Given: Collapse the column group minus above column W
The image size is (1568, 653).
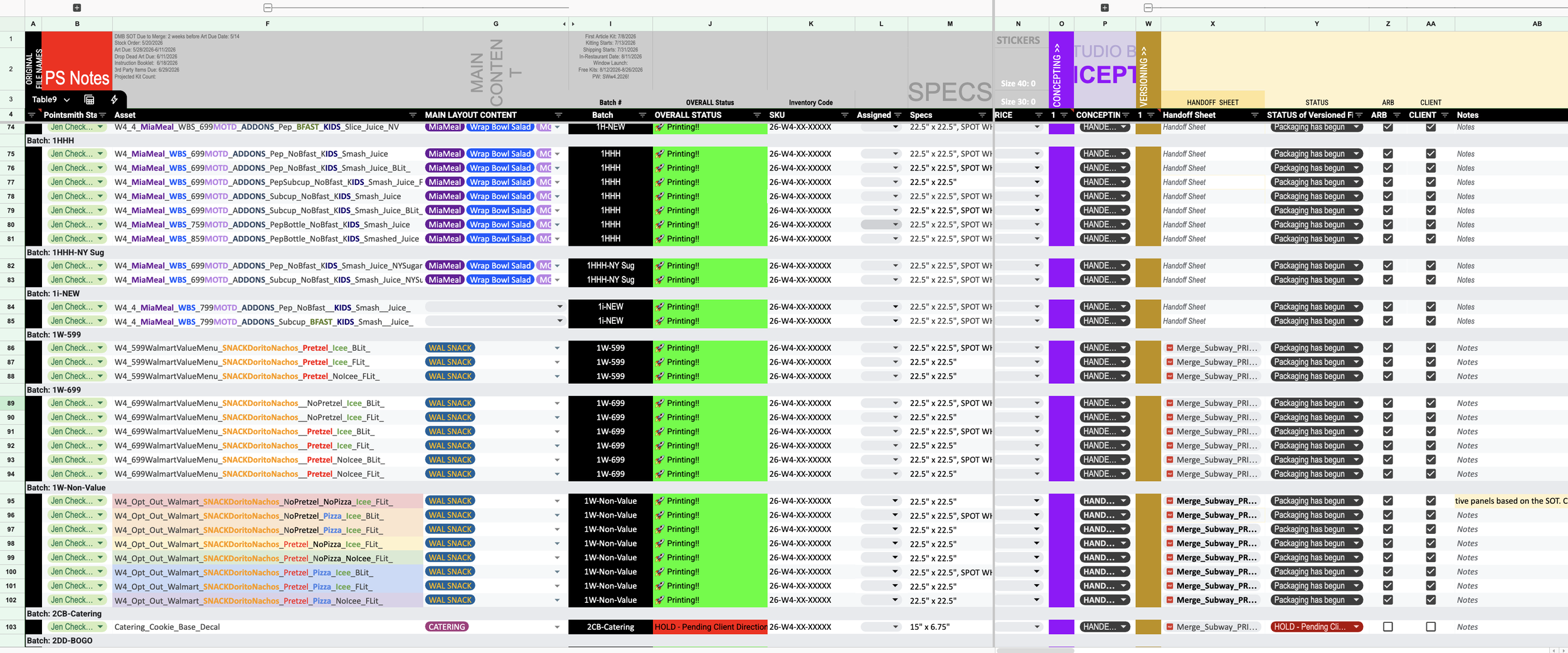Looking at the screenshot, I should (1148, 8).
